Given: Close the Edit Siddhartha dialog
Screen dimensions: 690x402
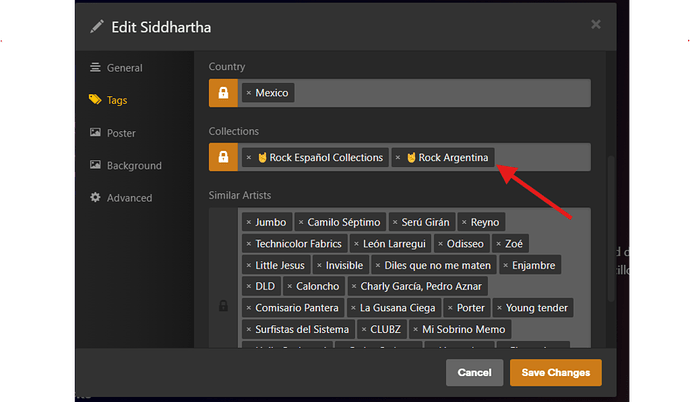Looking at the screenshot, I should click(x=596, y=24).
